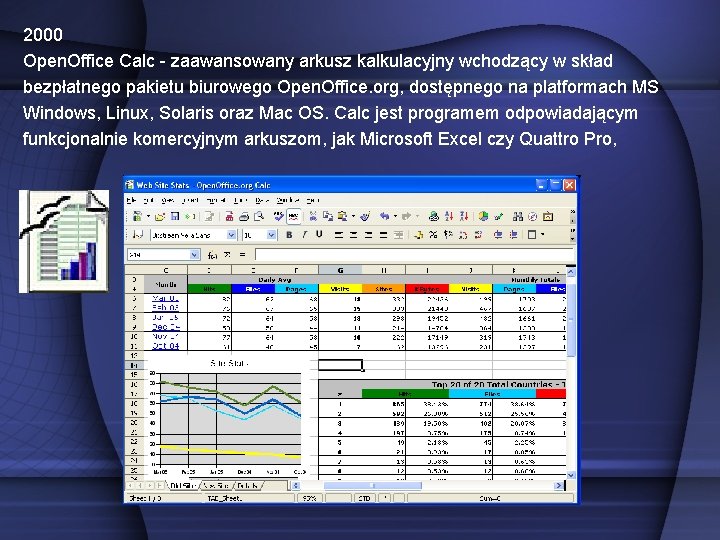This screenshot has width=720, height=540.
Task: Select the Format Paintbrush icon
Action: 366,216
